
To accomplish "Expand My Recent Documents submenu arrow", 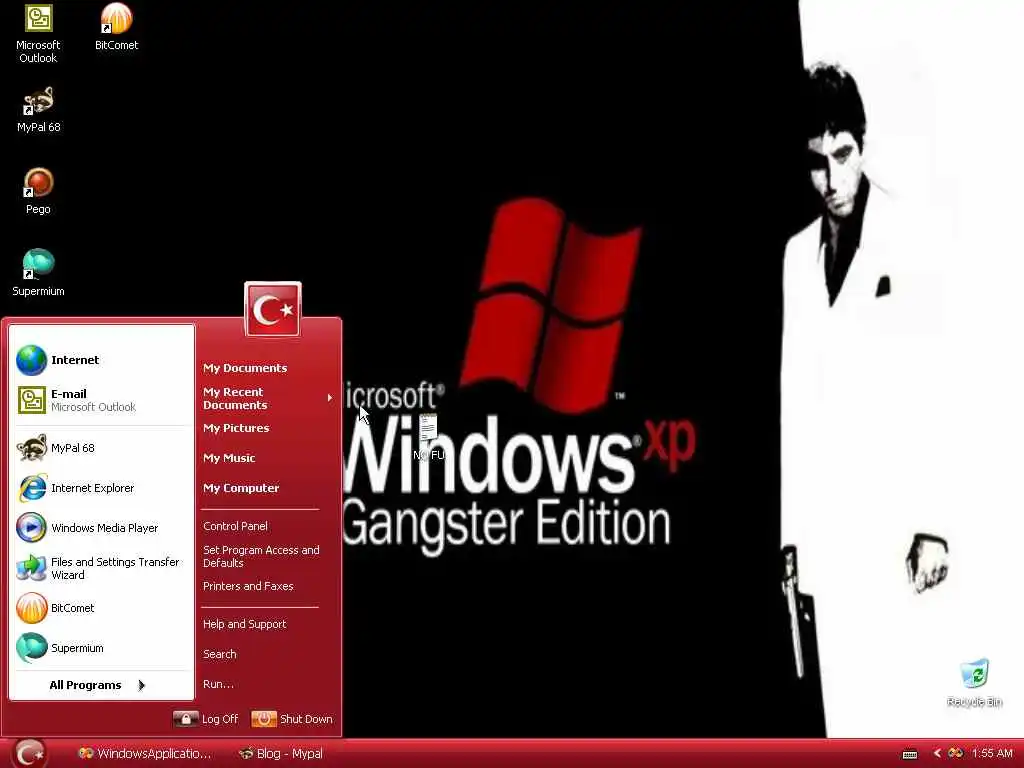I will (x=329, y=398).
